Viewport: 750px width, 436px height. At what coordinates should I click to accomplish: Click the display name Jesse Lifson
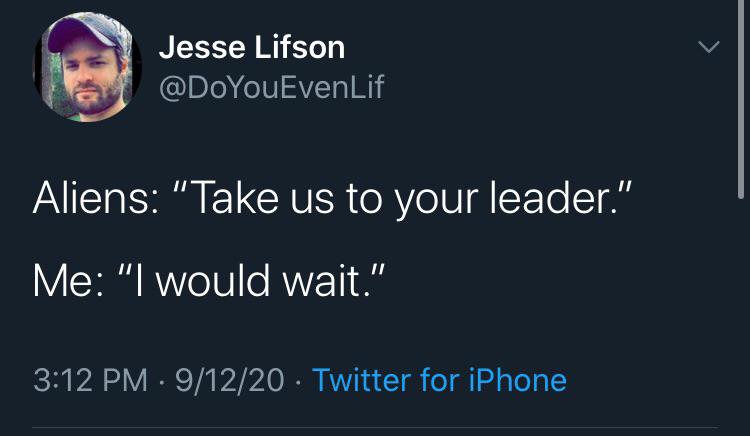coord(252,47)
